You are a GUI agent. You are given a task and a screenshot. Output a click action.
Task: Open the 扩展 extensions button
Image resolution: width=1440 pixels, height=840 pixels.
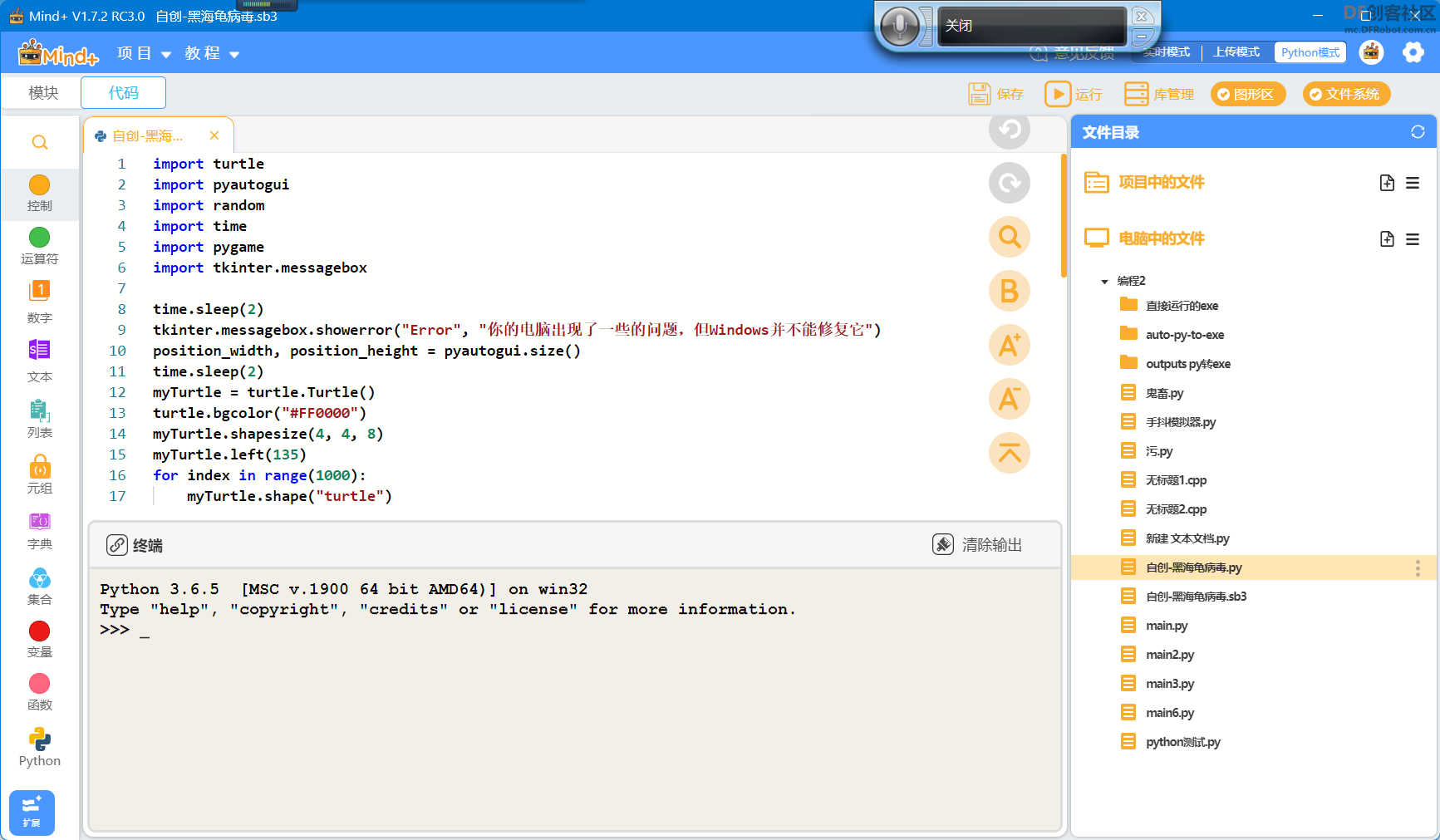[x=32, y=812]
